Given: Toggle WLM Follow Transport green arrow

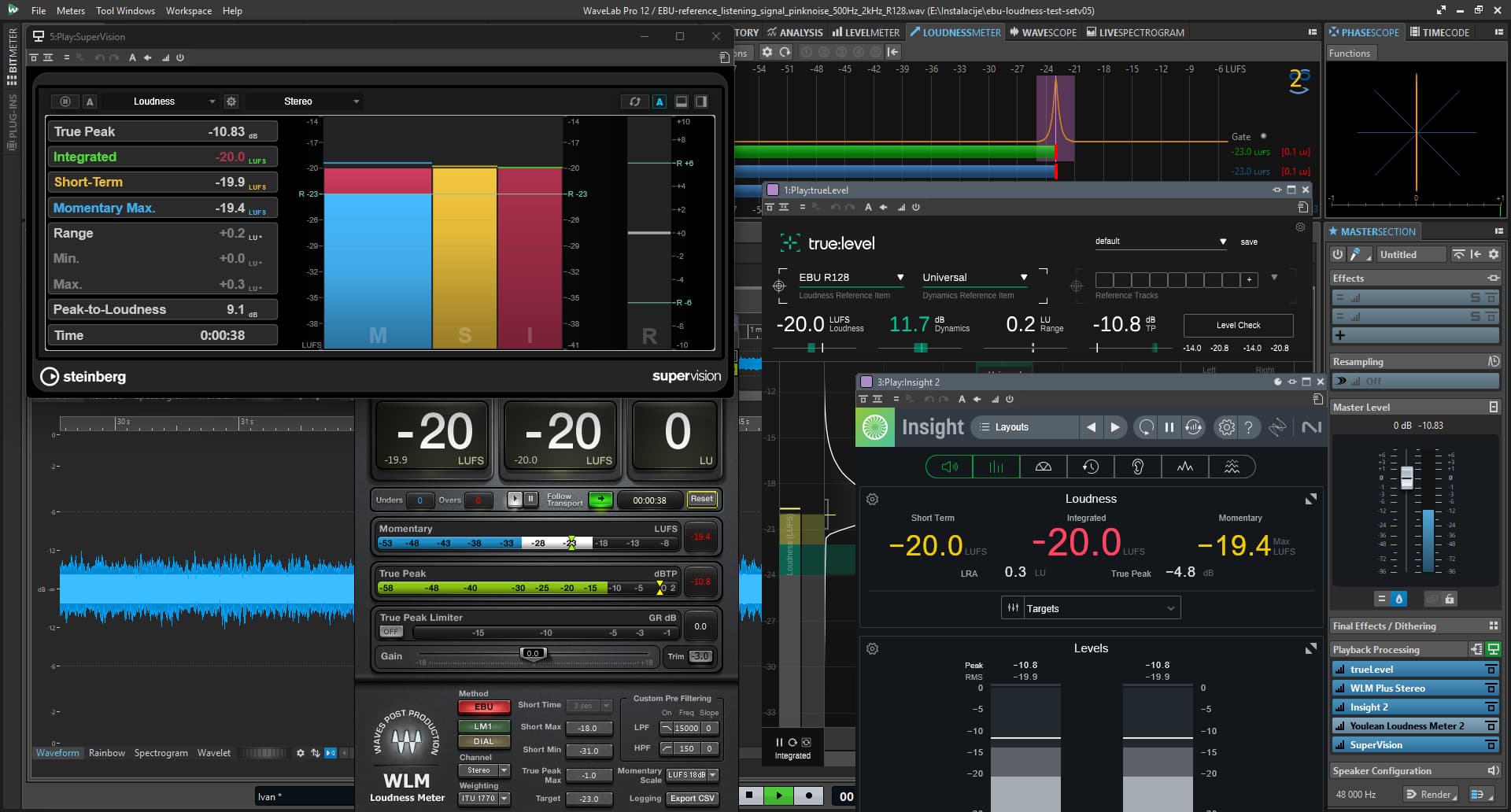Looking at the screenshot, I should [600, 499].
